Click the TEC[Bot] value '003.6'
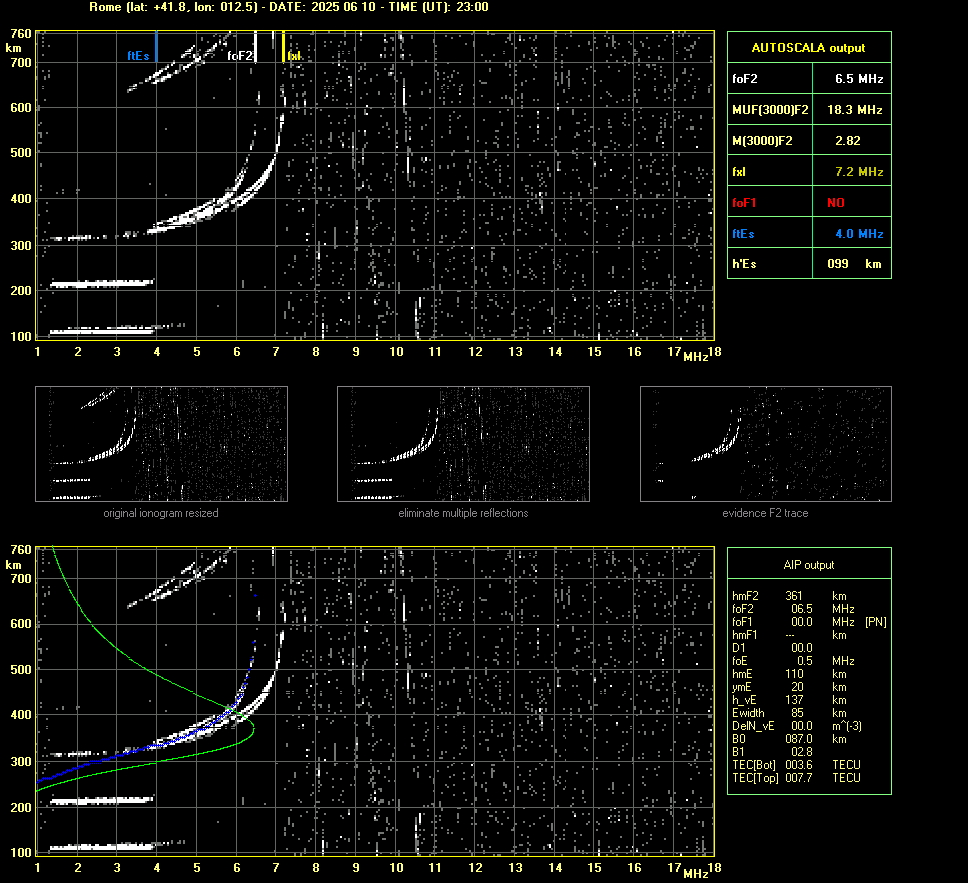The image size is (968, 883). [798, 764]
